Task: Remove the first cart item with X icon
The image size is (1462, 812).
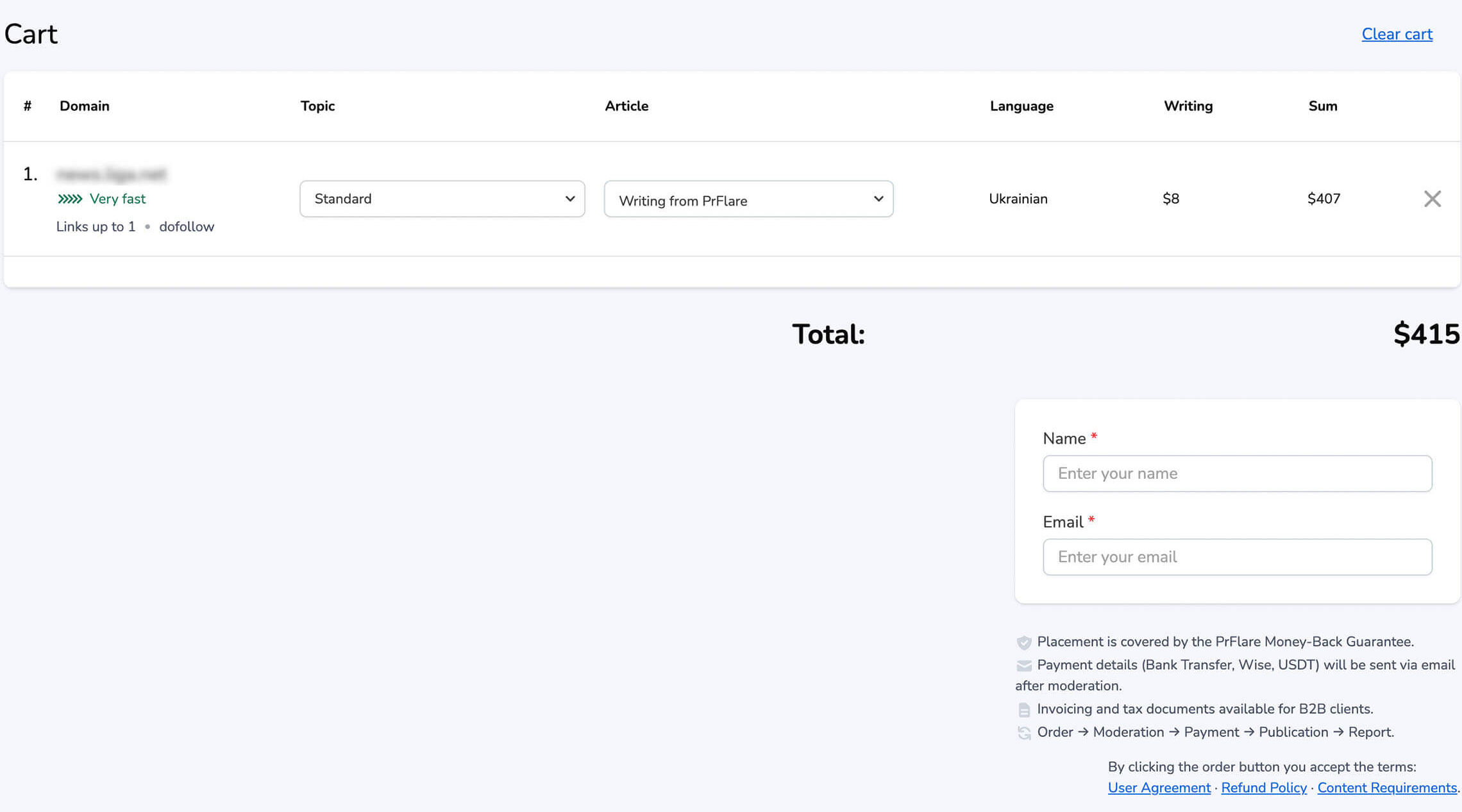Action: (x=1432, y=199)
